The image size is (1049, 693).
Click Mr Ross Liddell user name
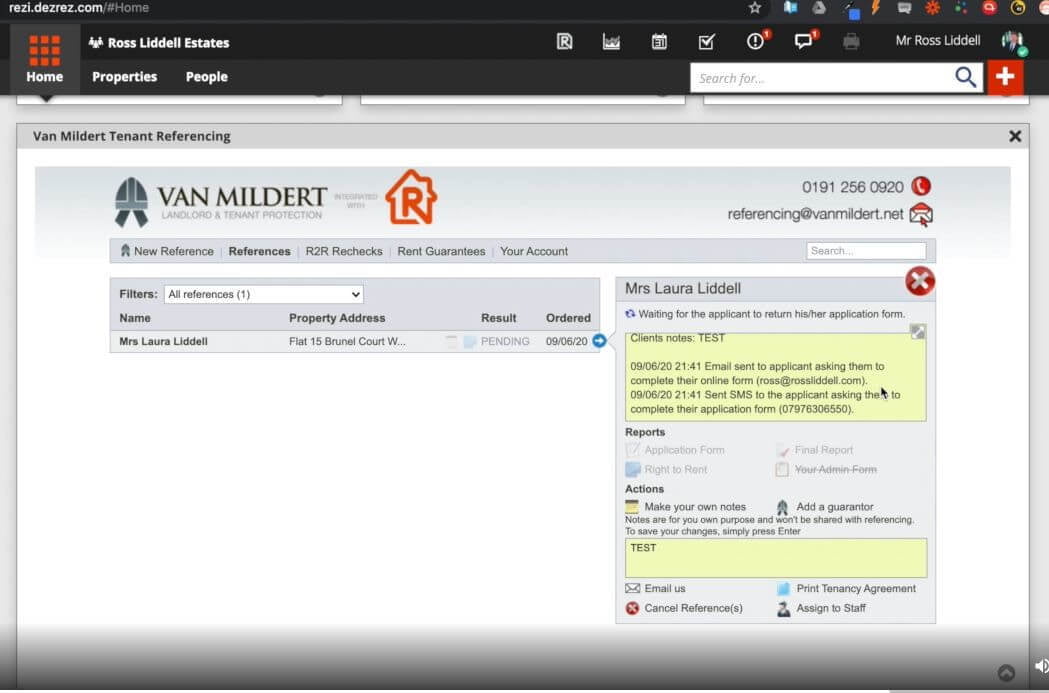[937, 40]
